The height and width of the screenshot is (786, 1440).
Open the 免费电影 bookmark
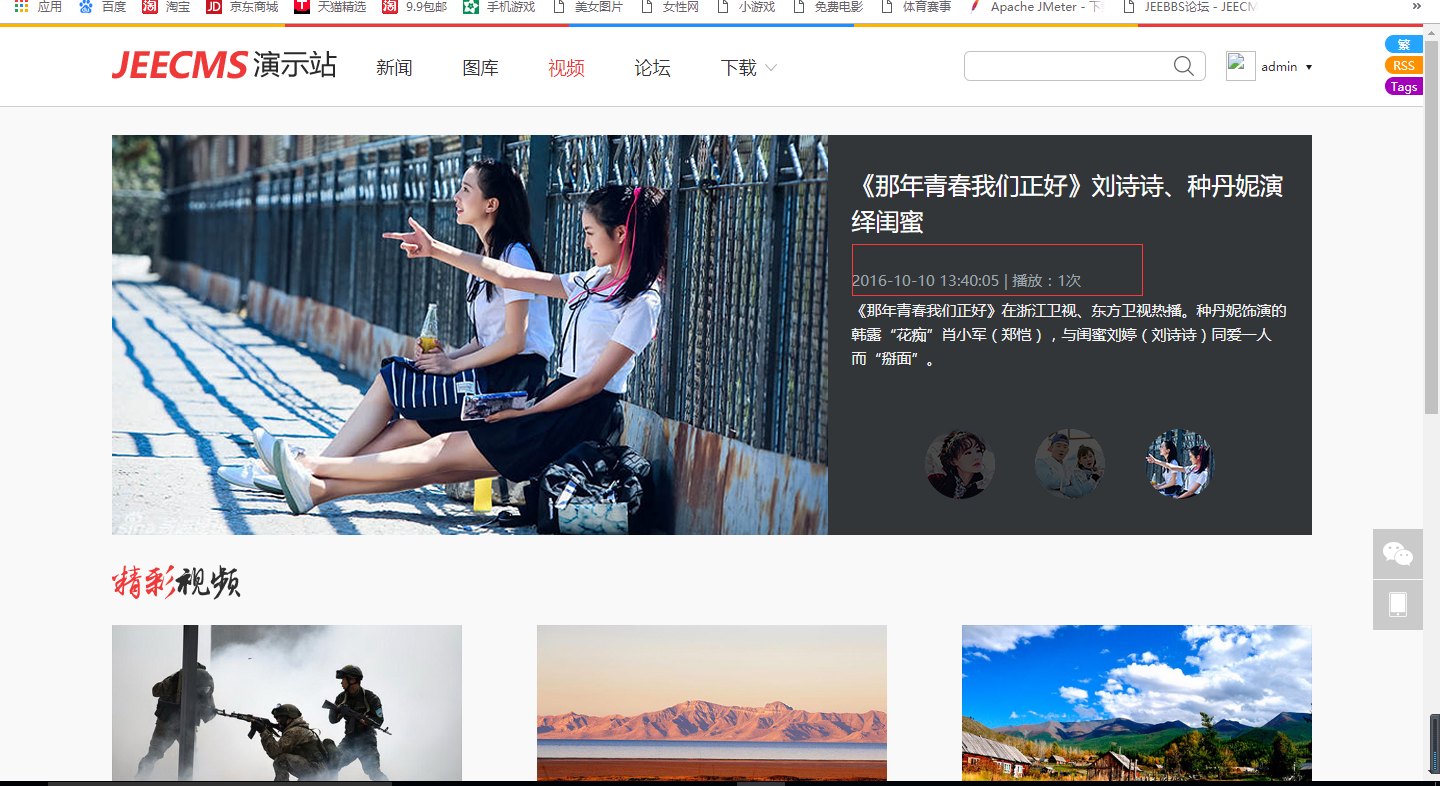pyautogui.click(x=829, y=7)
